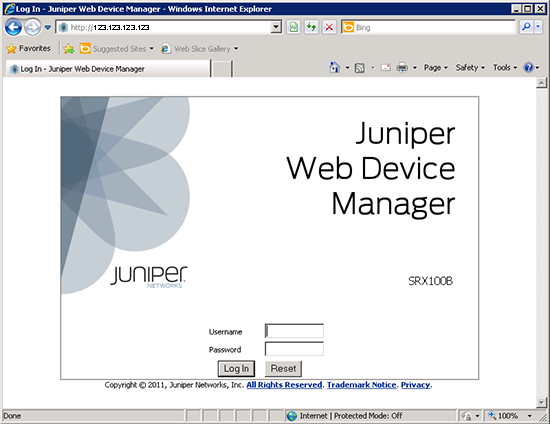Open the blue Help question icon
The height and width of the screenshot is (424, 550).
coord(528,67)
